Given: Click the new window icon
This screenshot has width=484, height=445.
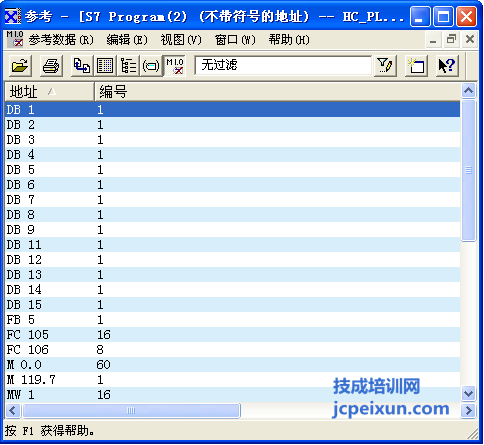Looking at the screenshot, I should (x=416, y=66).
